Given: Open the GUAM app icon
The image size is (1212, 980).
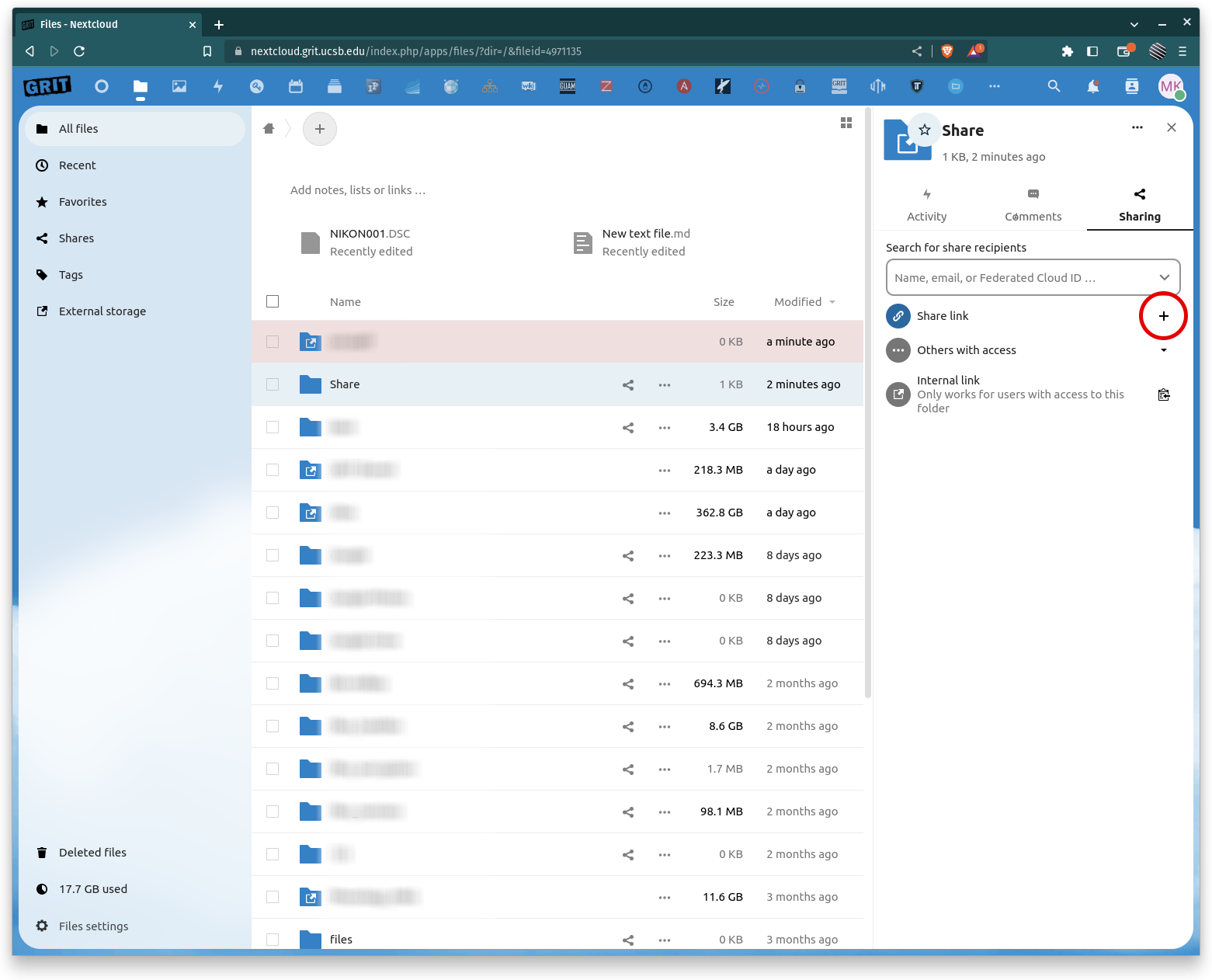Looking at the screenshot, I should tap(568, 86).
